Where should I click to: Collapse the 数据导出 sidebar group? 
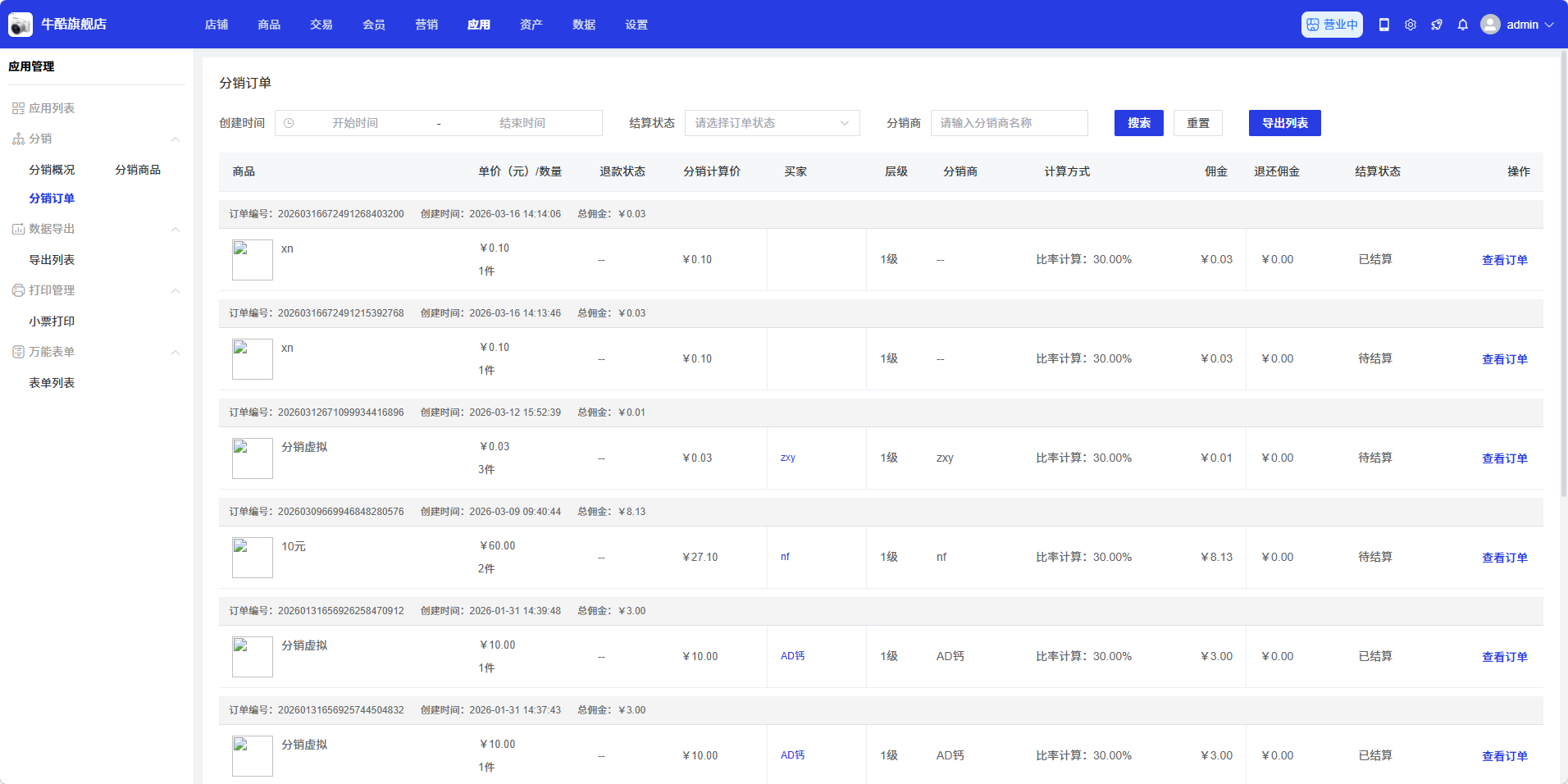(x=175, y=230)
